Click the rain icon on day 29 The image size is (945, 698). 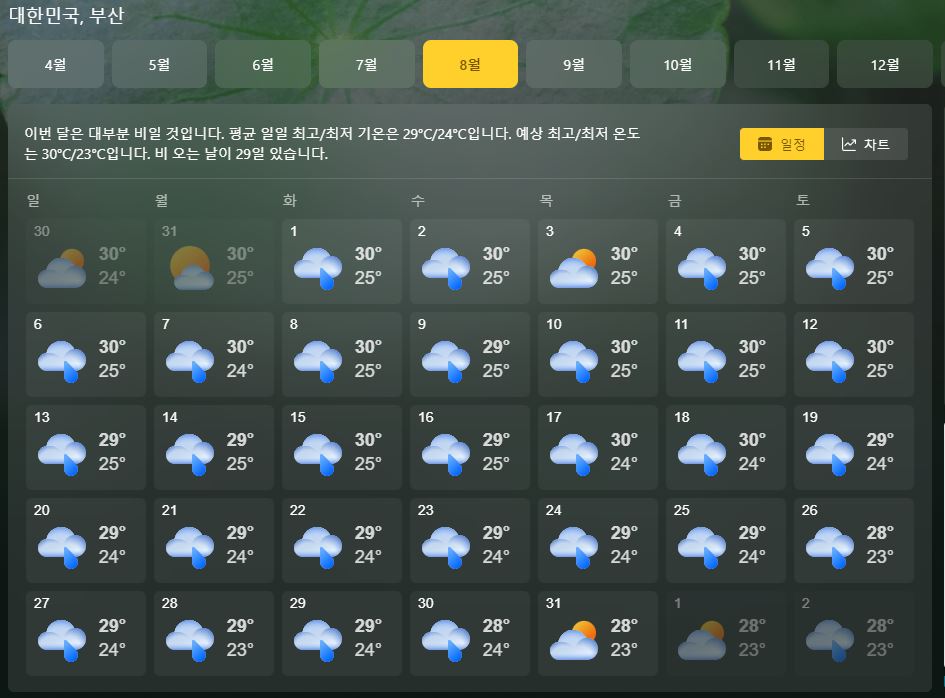coord(318,640)
